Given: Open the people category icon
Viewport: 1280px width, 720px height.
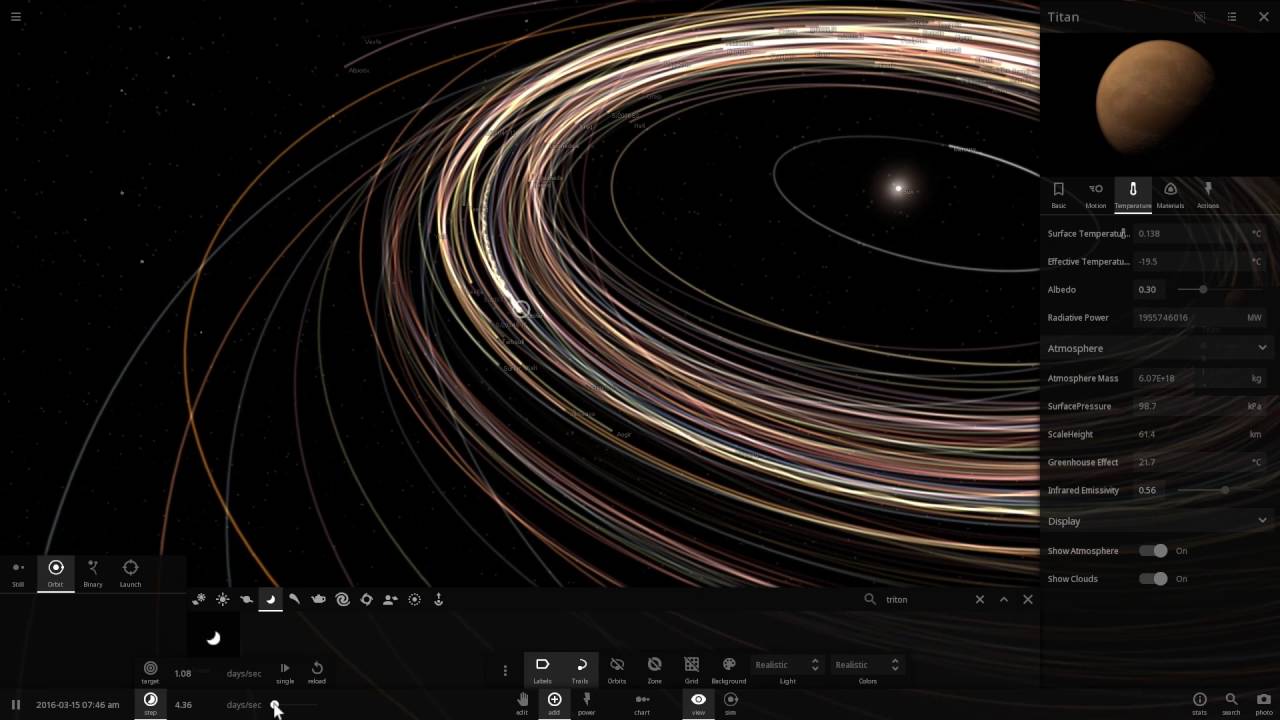Looking at the screenshot, I should 390,599.
